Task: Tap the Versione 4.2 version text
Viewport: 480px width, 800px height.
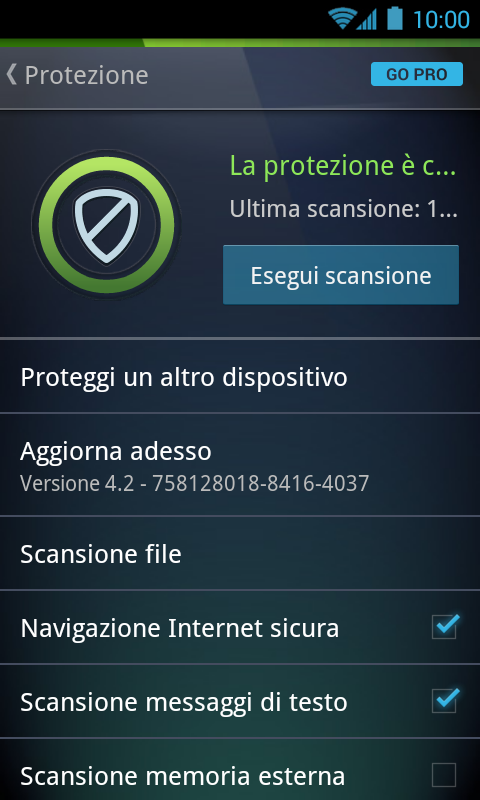Action: coord(194,484)
